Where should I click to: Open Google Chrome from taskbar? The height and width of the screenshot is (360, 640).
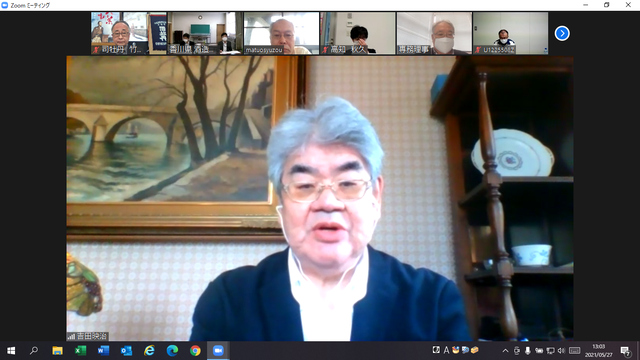(x=195, y=351)
